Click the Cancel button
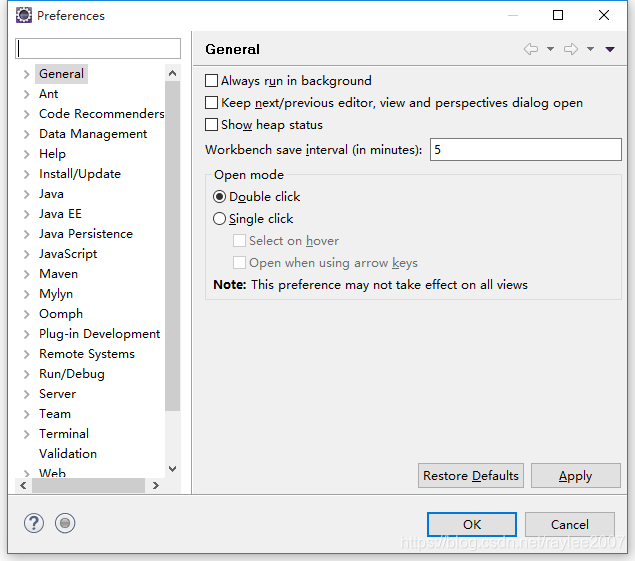This screenshot has height=561, width=635. [x=569, y=525]
